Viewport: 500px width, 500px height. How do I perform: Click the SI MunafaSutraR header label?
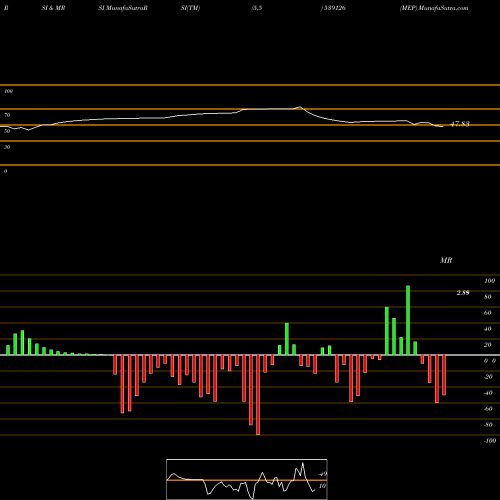point(123,8)
